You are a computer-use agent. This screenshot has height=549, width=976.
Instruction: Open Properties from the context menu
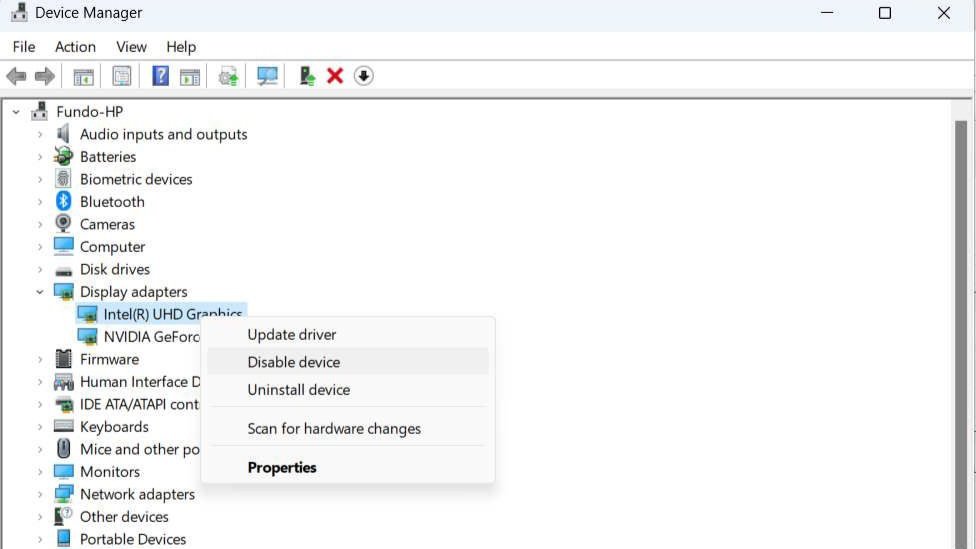point(282,467)
